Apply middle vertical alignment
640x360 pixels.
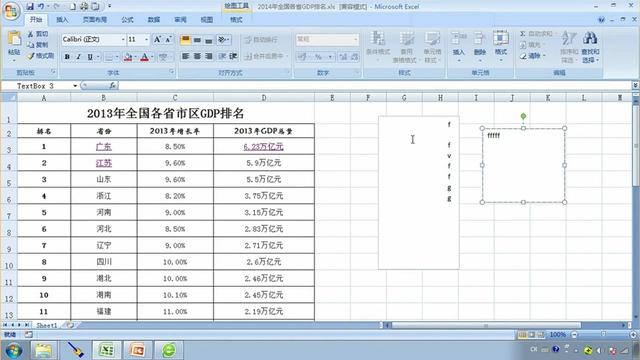[x=197, y=40]
